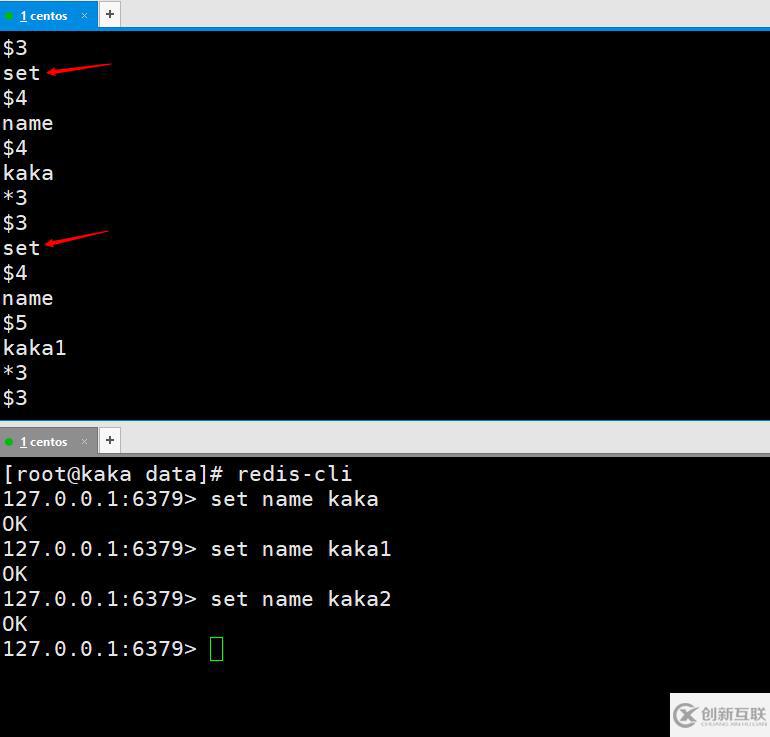Click the "kaka1" line in upper terminal

coord(34,348)
